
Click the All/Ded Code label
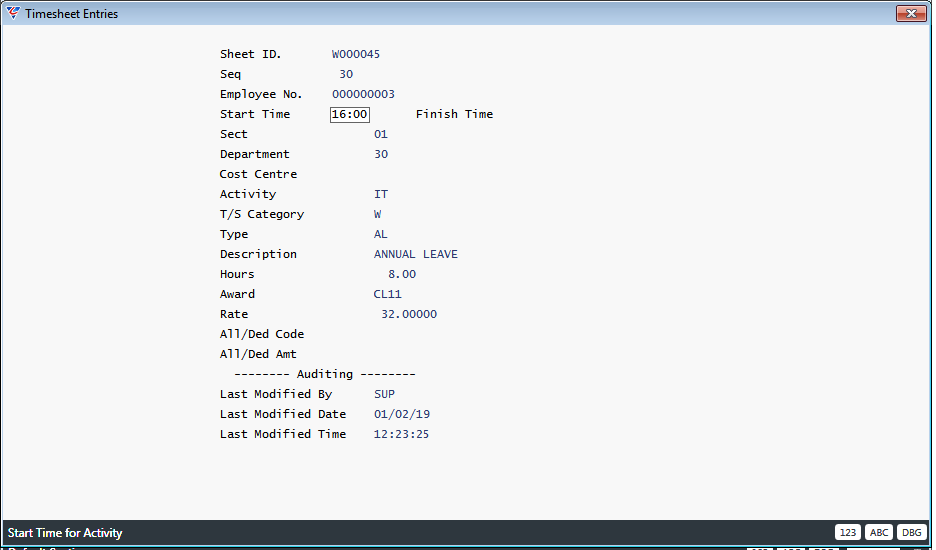[x=262, y=334]
